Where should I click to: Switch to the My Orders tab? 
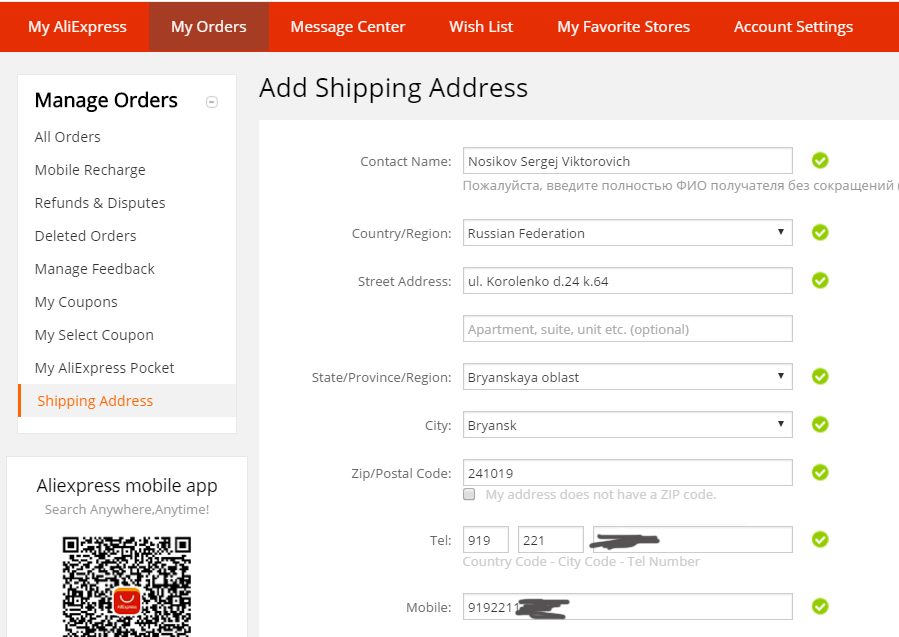pyautogui.click(x=209, y=26)
